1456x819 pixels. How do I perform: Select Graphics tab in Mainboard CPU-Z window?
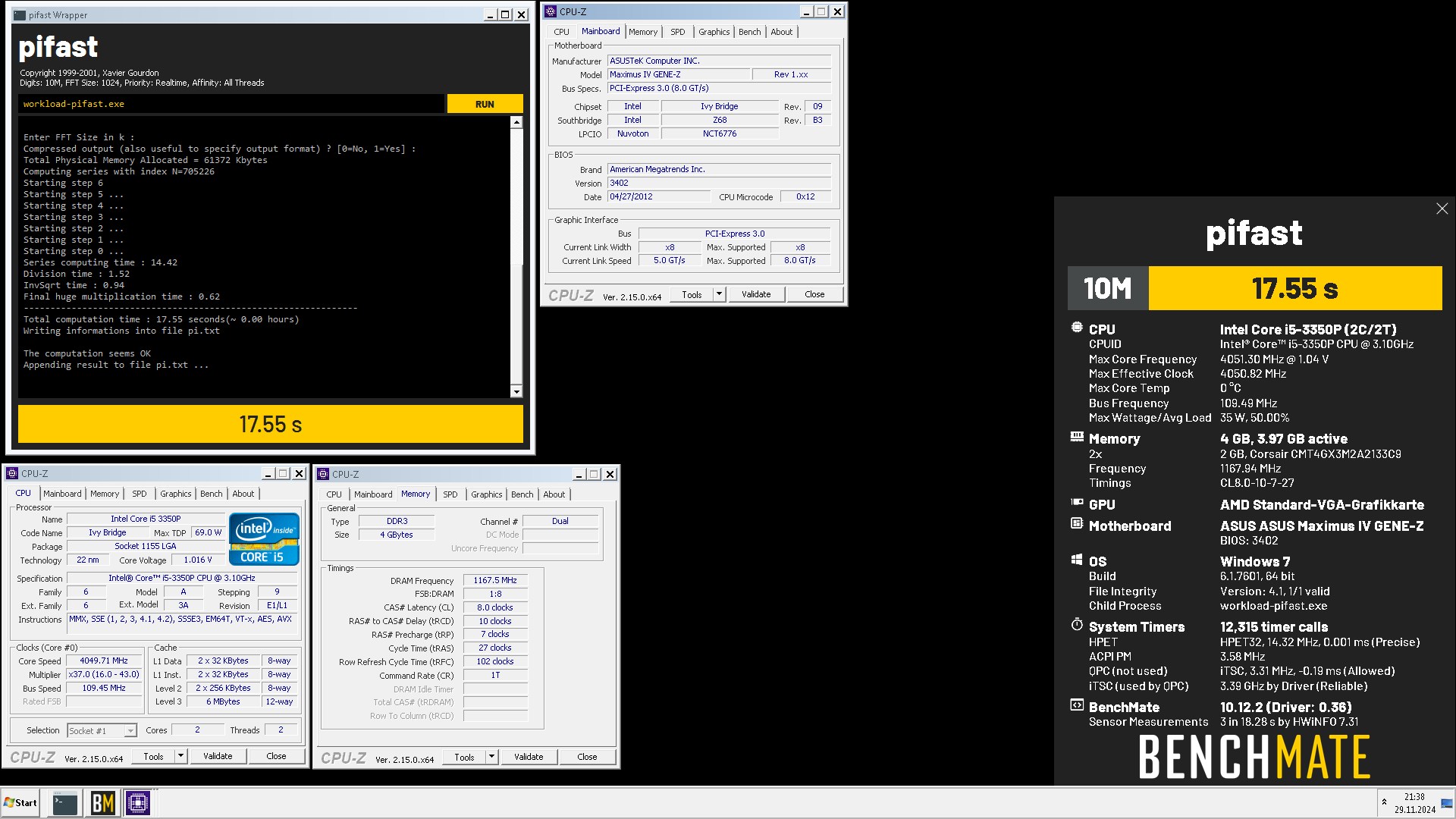714,32
